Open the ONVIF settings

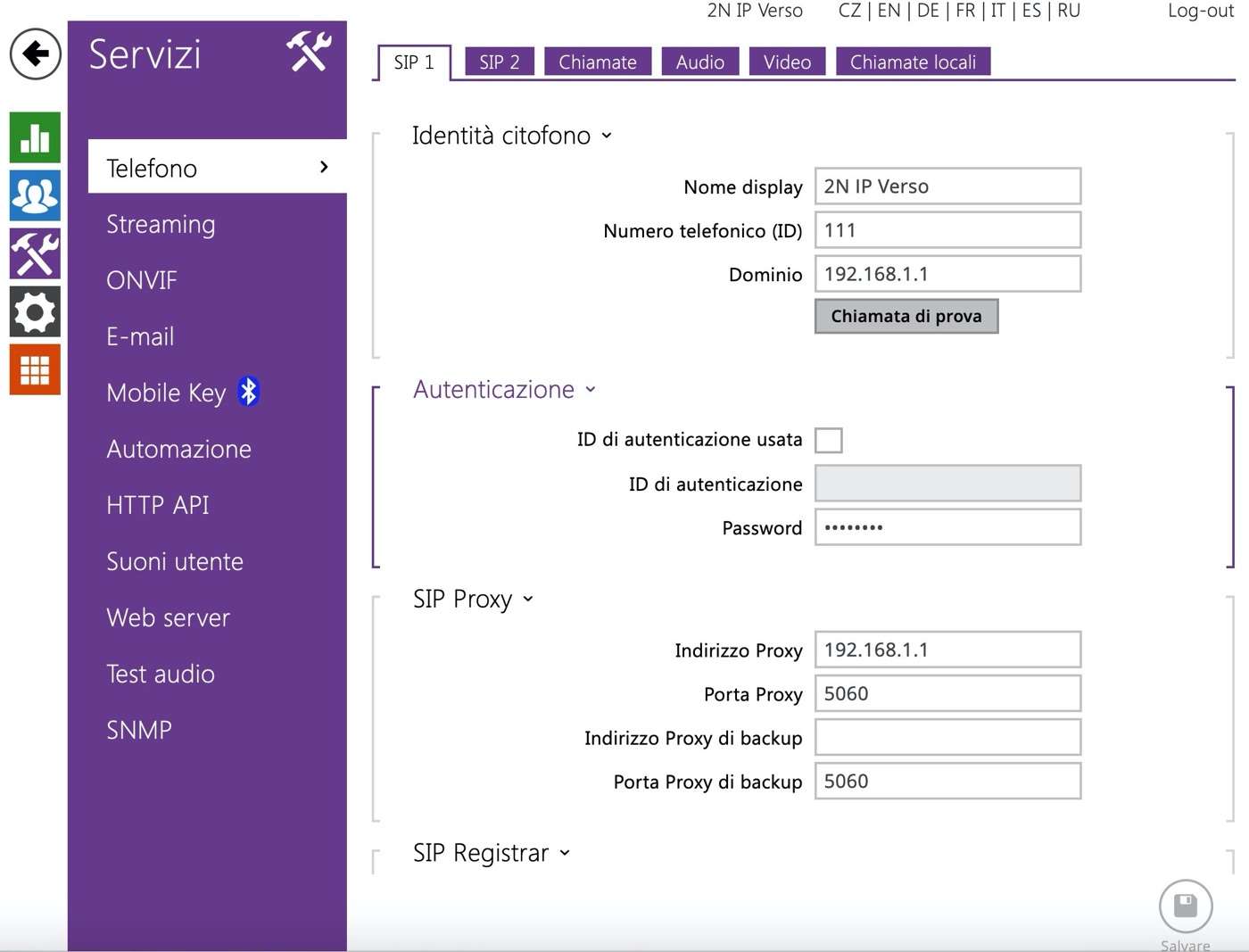pos(142,280)
